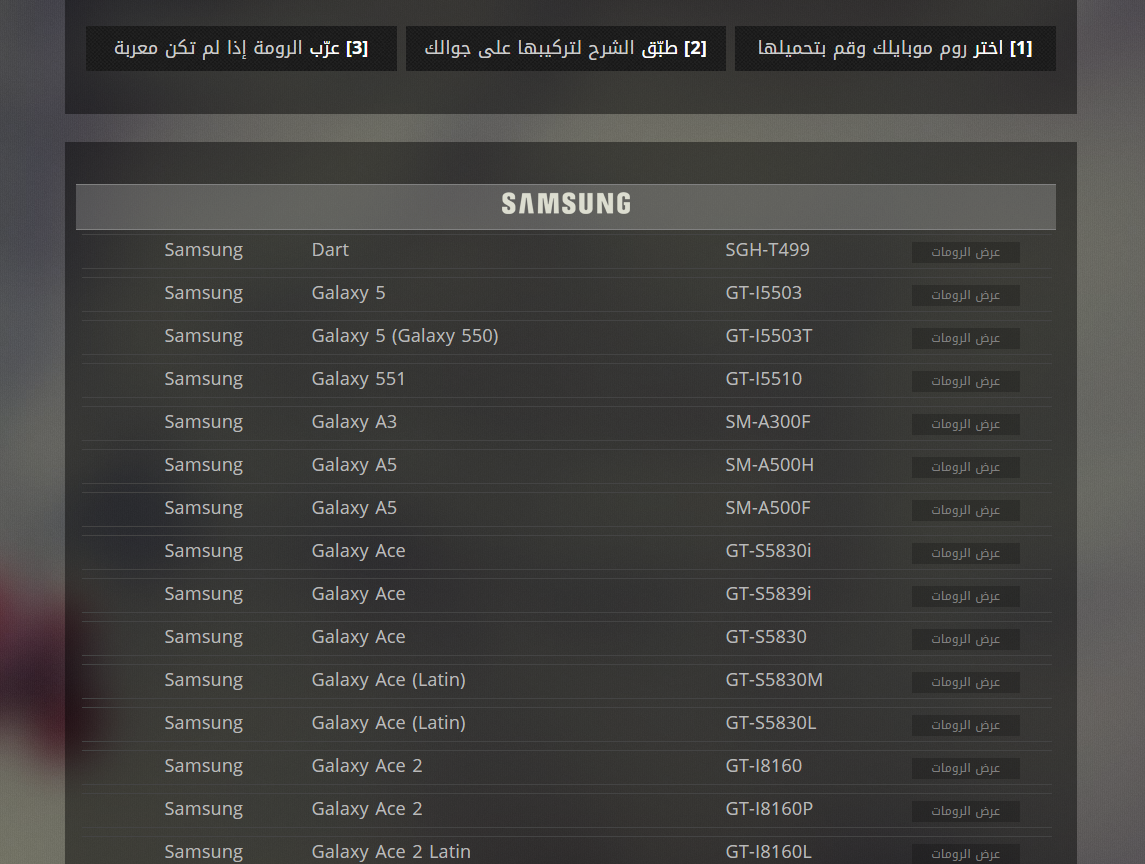Show ROMs for Galaxy A3 SM-A300F
Image resolution: width=1145 pixels, height=864 pixels.
coord(965,424)
